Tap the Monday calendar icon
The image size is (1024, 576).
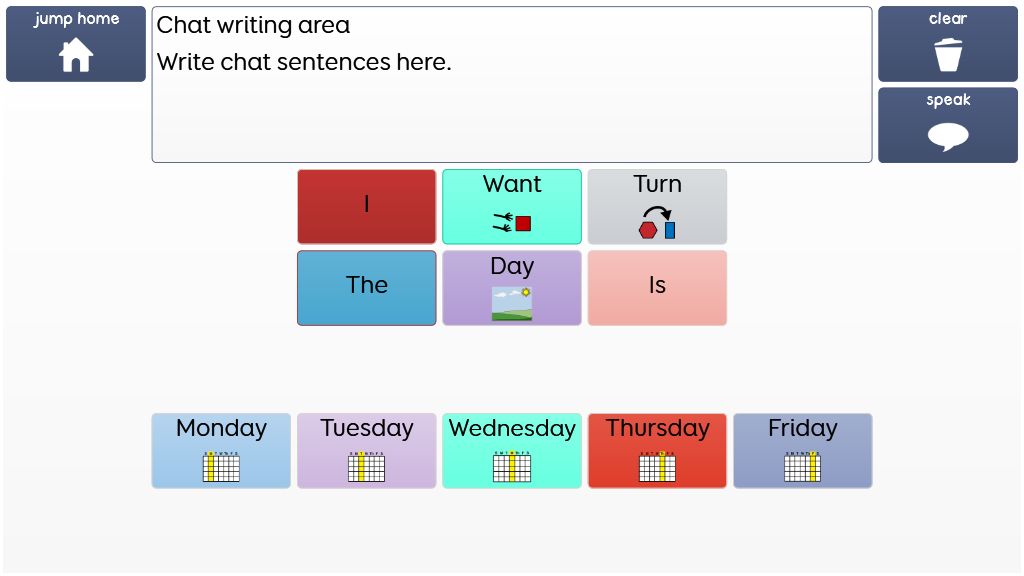pos(221,467)
